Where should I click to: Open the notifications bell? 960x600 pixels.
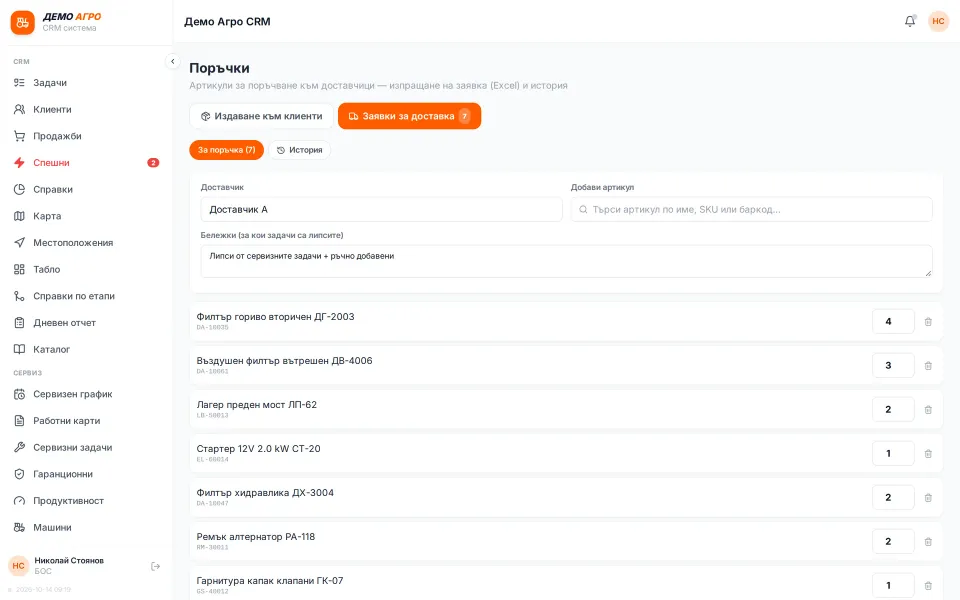click(x=910, y=21)
